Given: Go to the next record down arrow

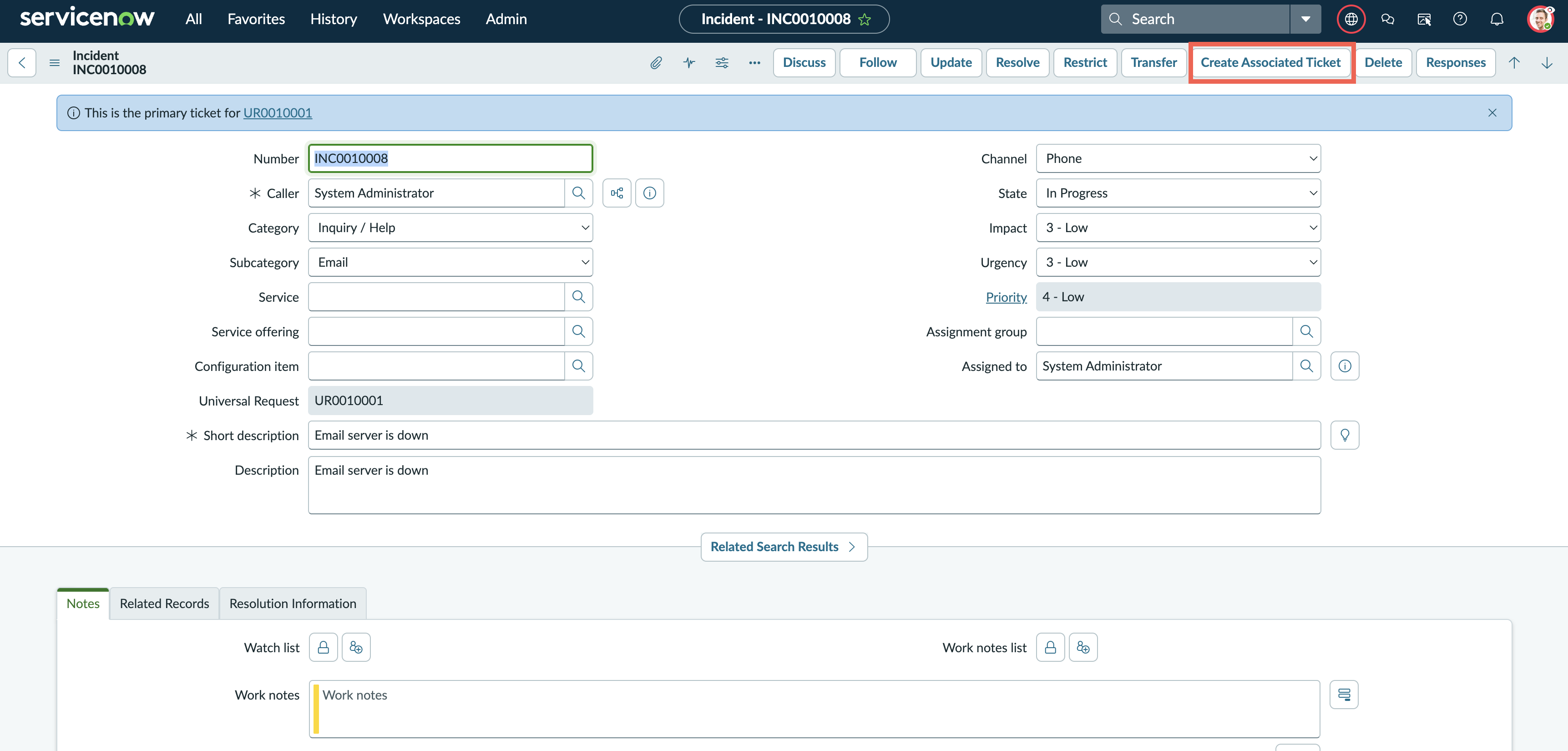Looking at the screenshot, I should pos(1547,63).
